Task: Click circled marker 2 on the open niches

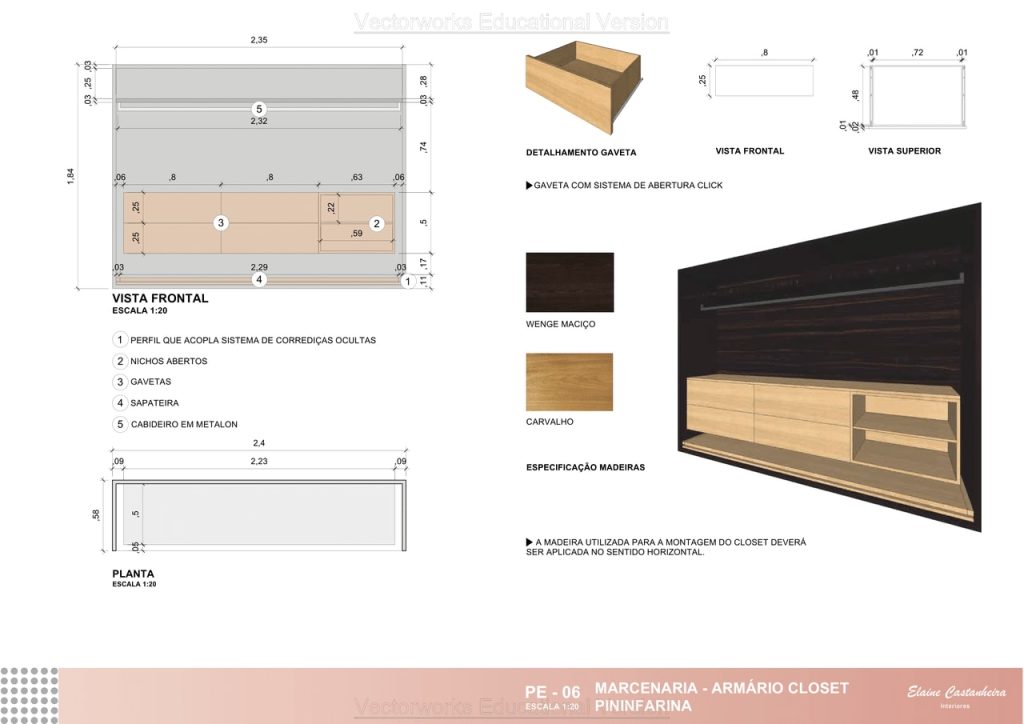Action: (x=376, y=224)
